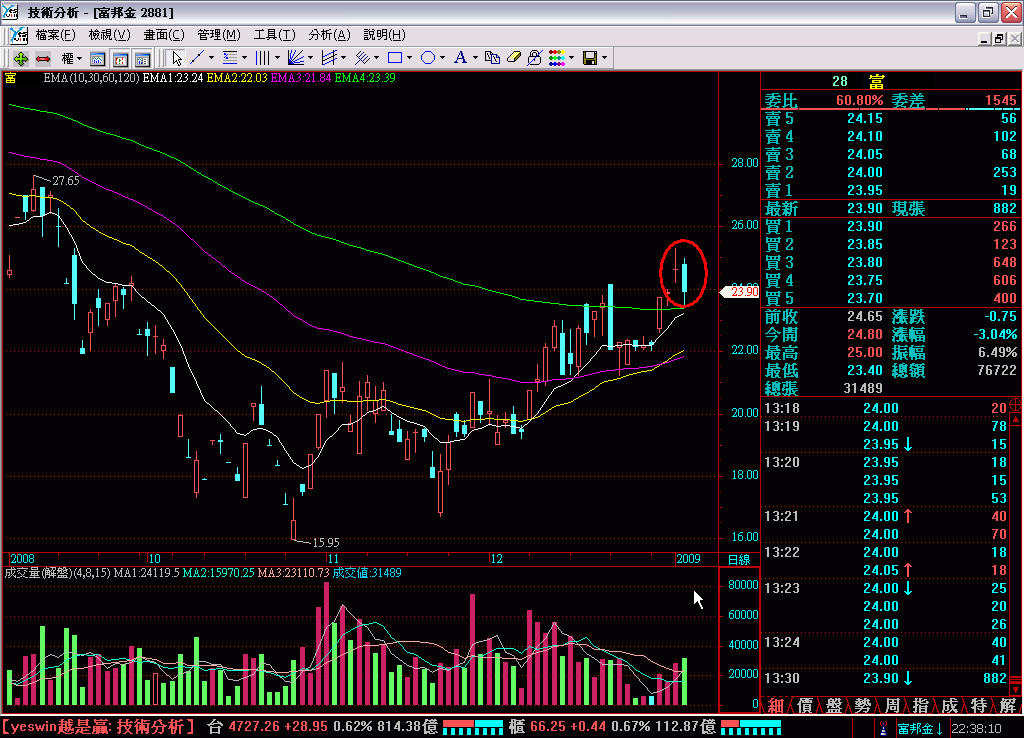Open the 工具(T) menu
This screenshot has height=738, width=1024.
[x=274, y=35]
